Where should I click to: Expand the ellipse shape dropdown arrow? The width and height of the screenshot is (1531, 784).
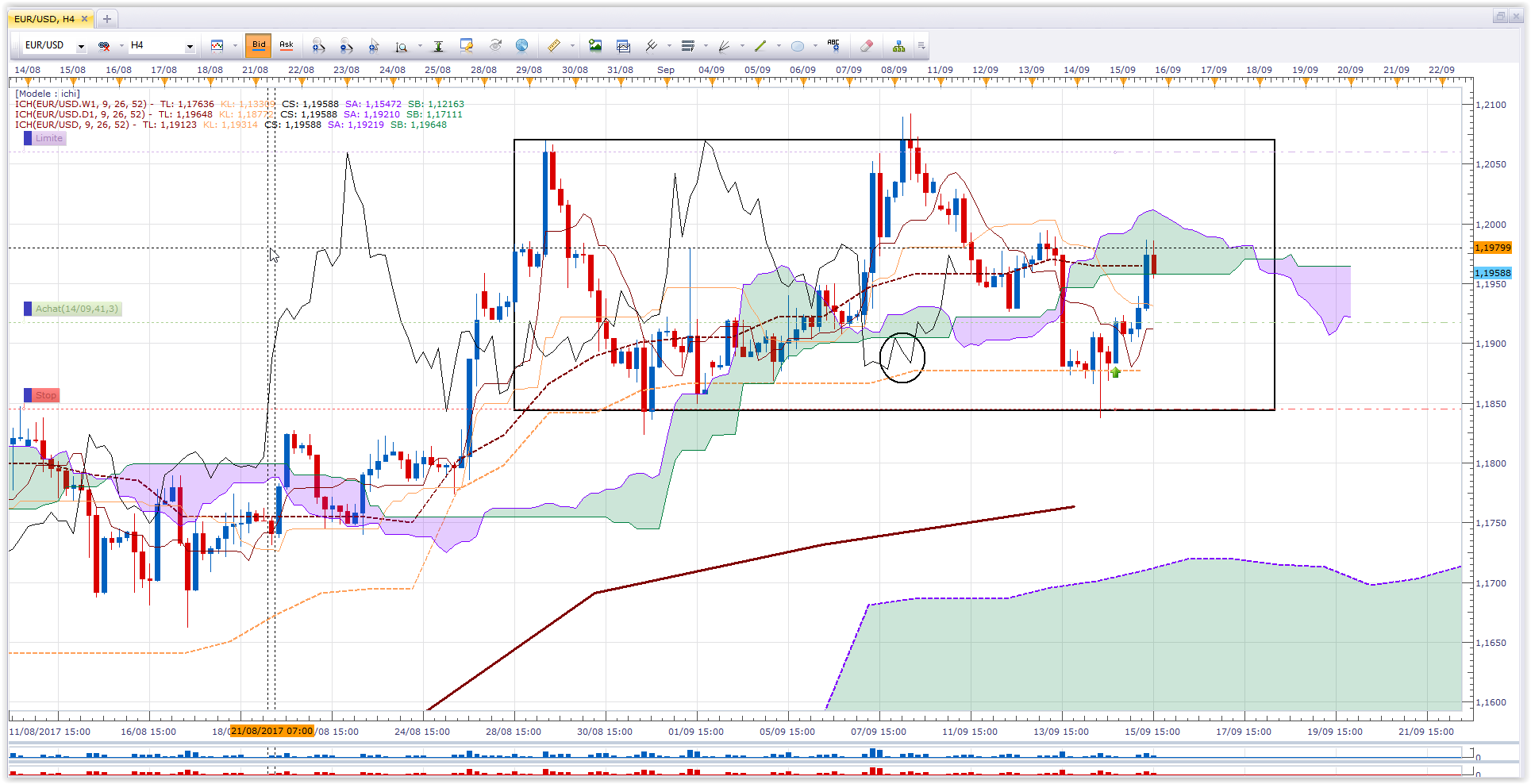pos(815,46)
